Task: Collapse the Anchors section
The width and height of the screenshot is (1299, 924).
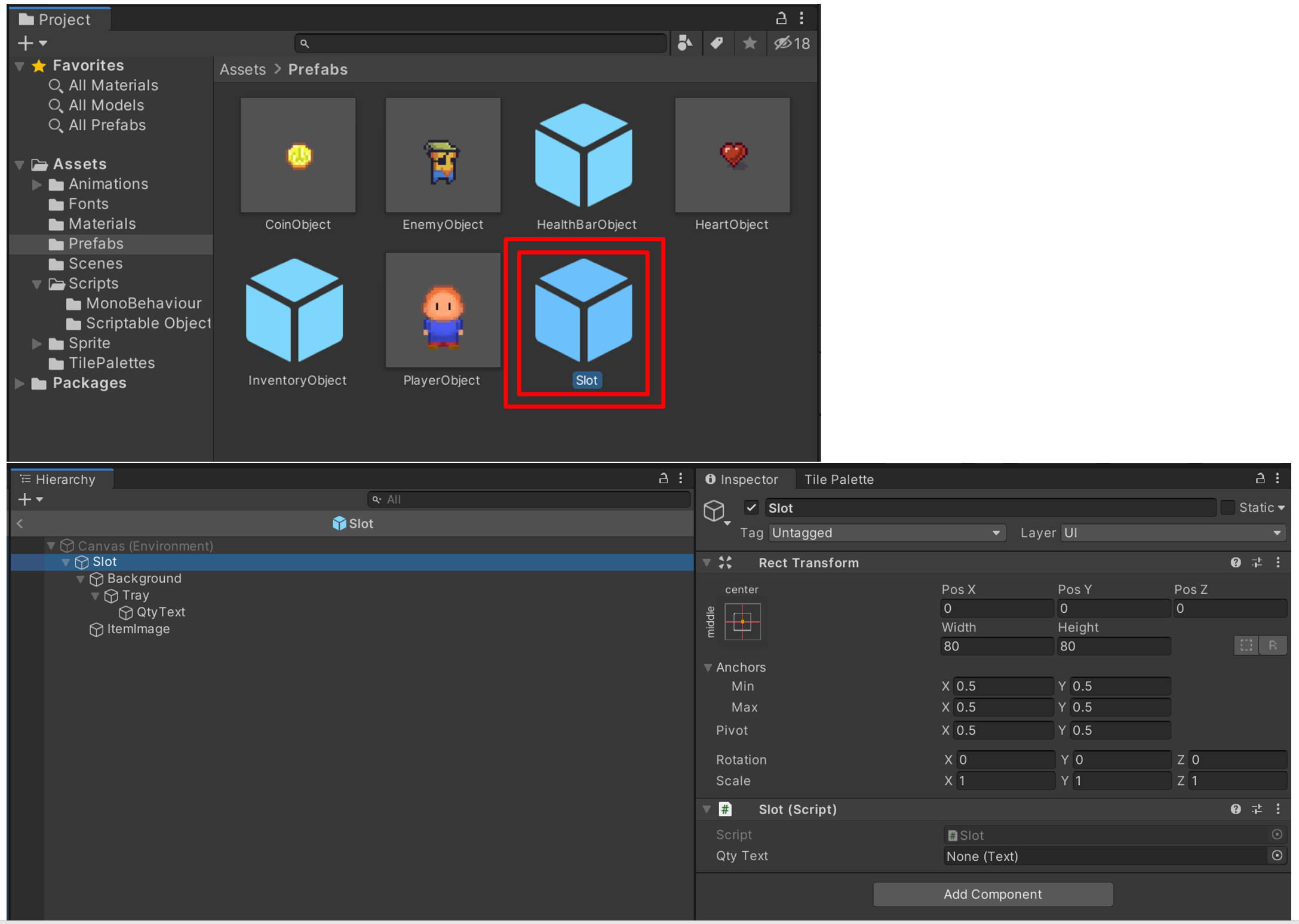Action: click(x=708, y=667)
